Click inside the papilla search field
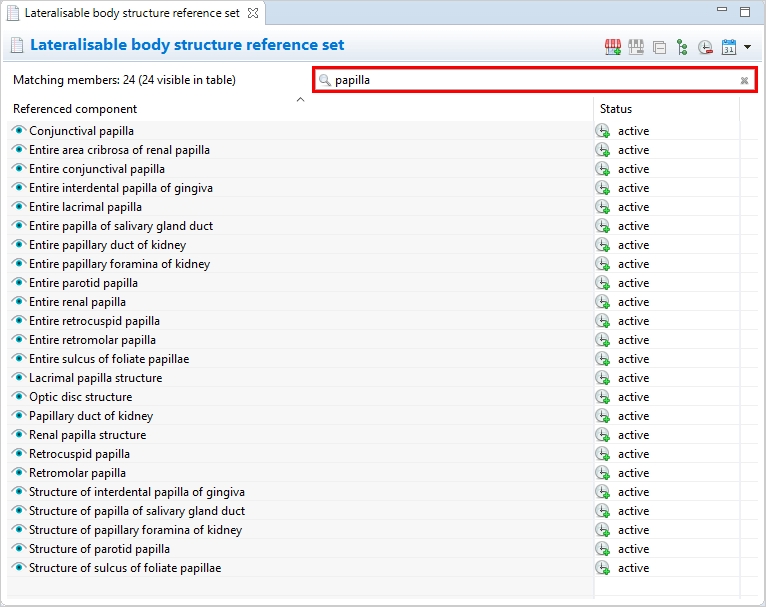 [530, 80]
